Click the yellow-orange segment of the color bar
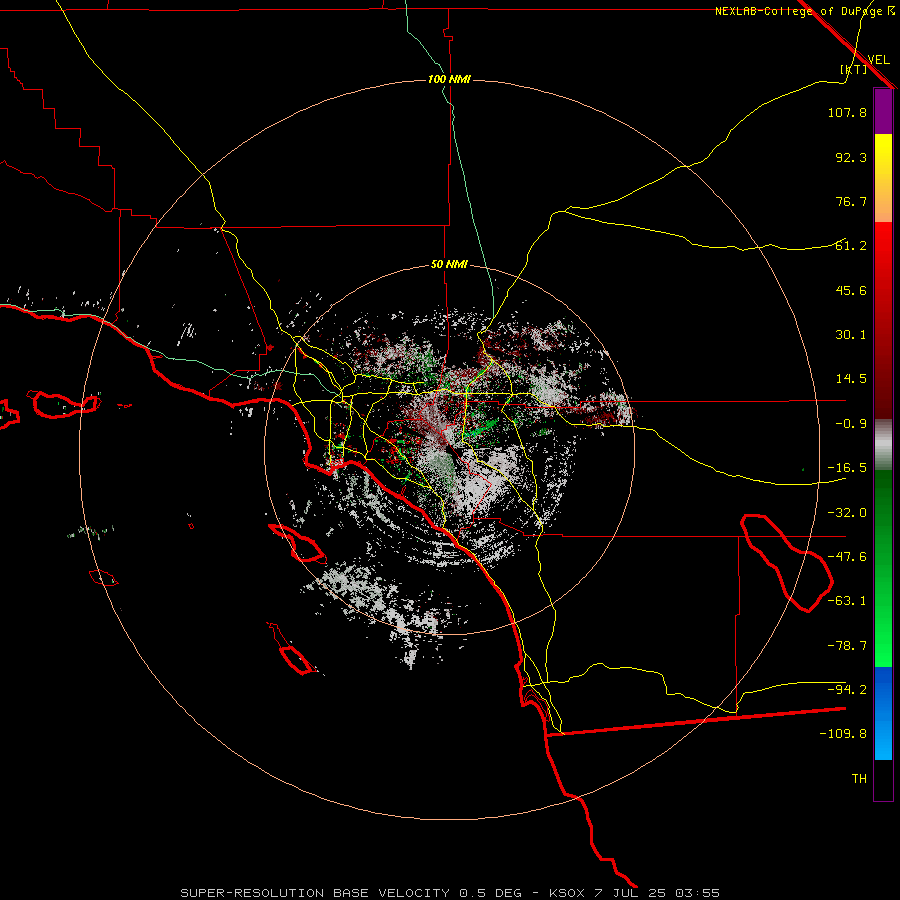 click(883, 178)
